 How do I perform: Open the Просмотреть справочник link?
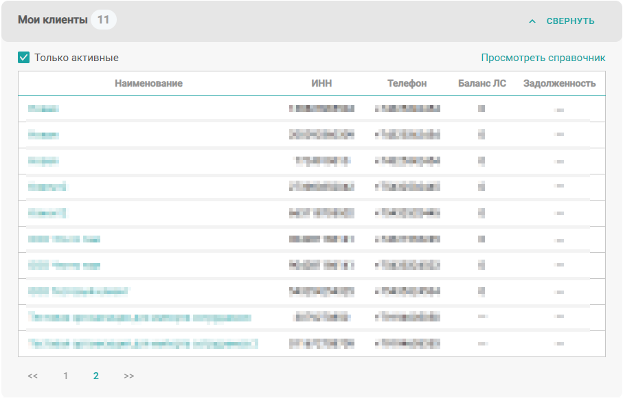click(x=543, y=58)
